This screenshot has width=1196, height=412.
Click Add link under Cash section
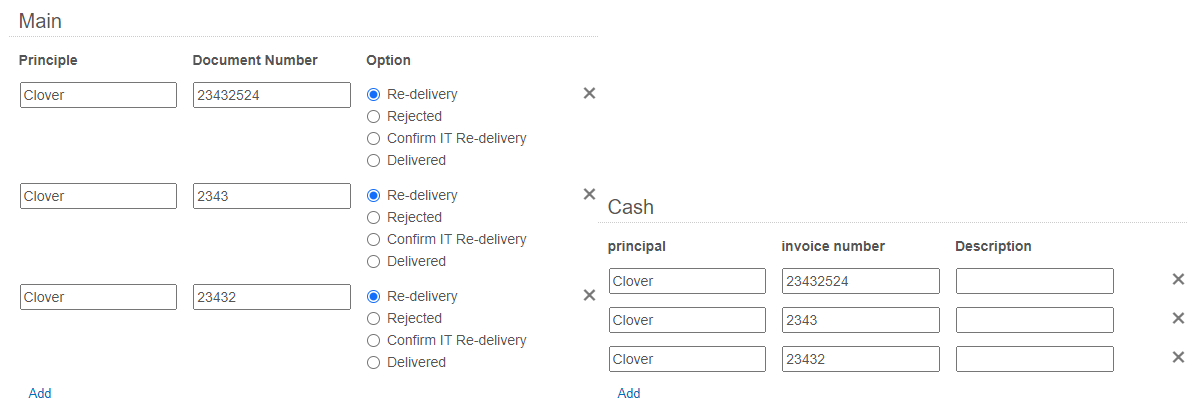point(629,394)
